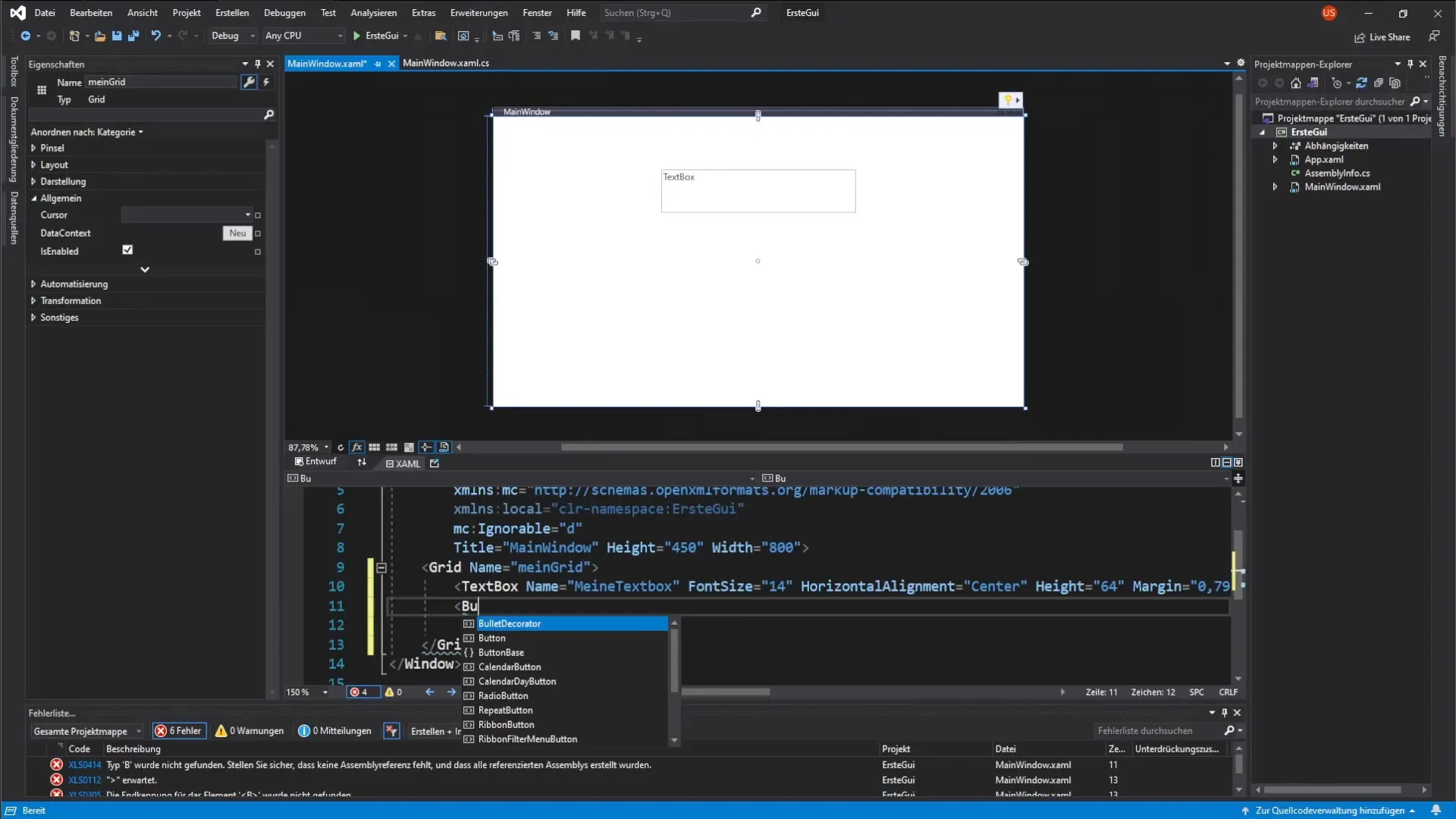Swap the design and XAML panes
The image size is (1456, 819).
pos(362,462)
